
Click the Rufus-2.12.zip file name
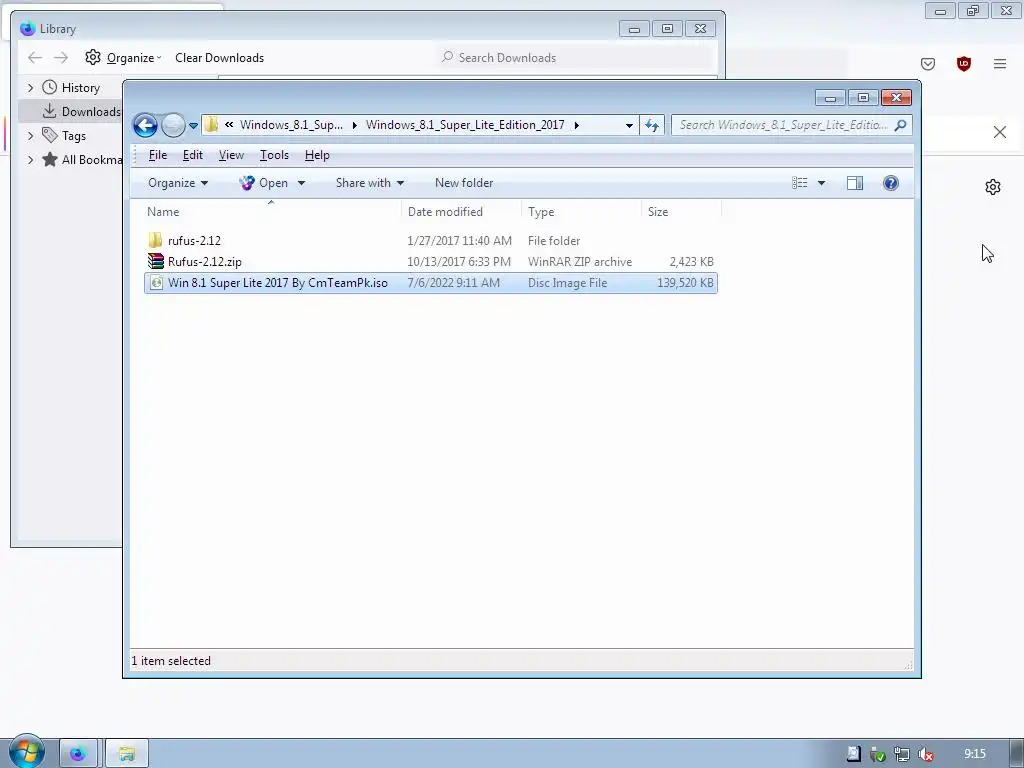click(x=204, y=262)
